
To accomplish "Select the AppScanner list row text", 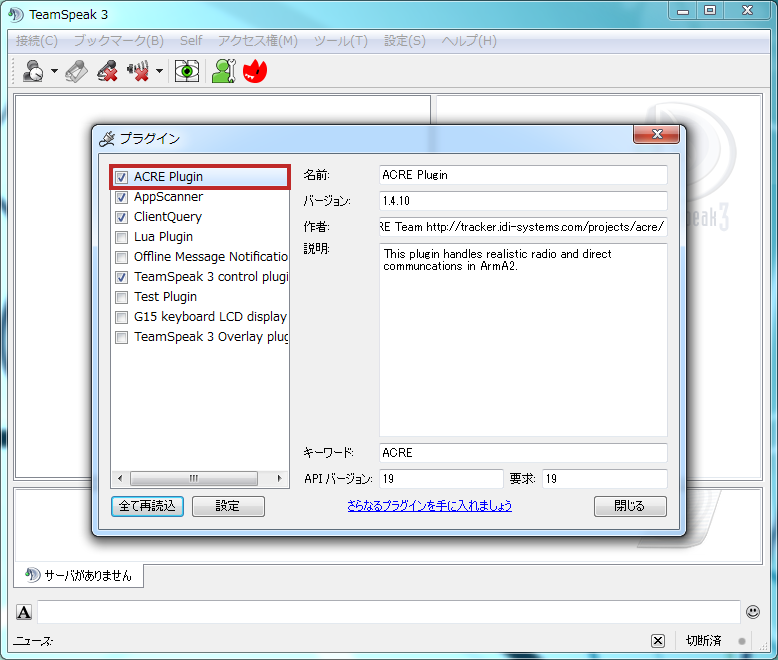I will [168, 197].
